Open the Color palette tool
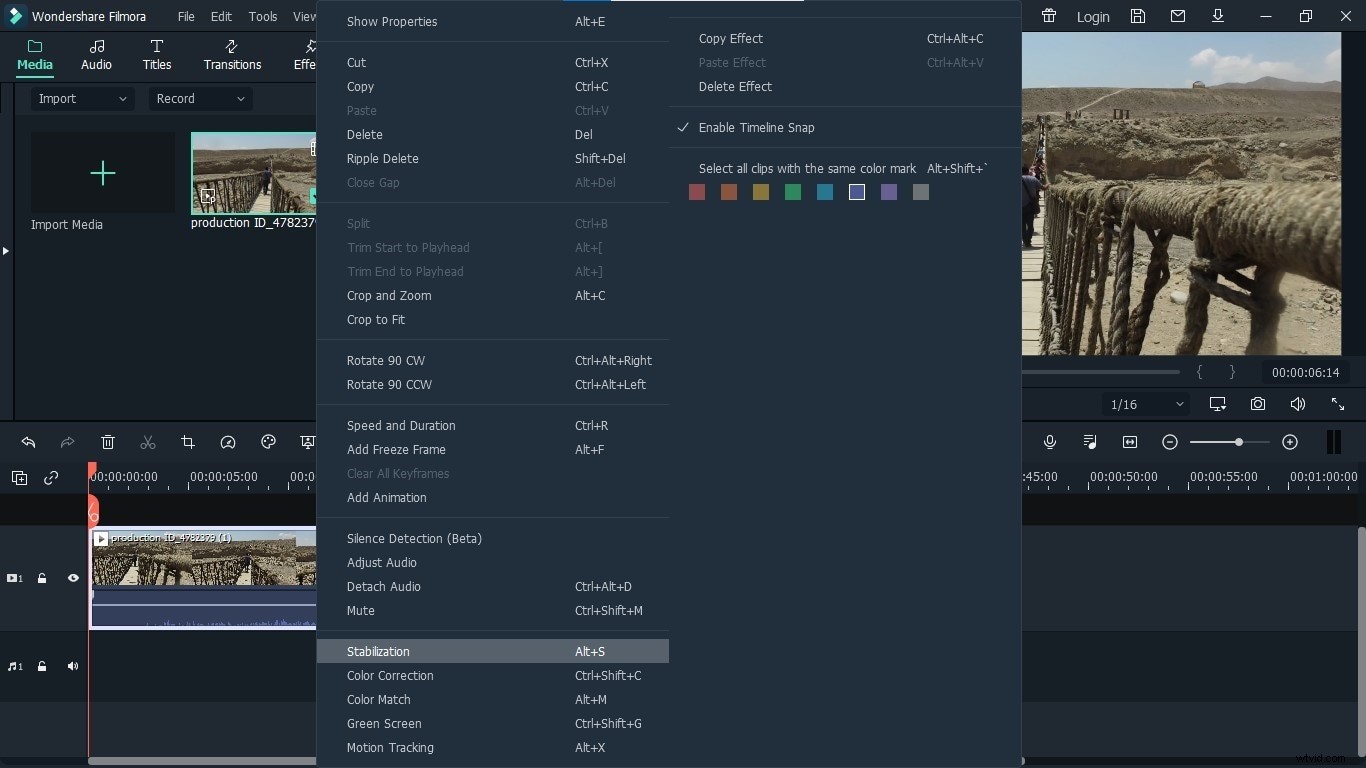The width and height of the screenshot is (1366, 768). [267, 442]
